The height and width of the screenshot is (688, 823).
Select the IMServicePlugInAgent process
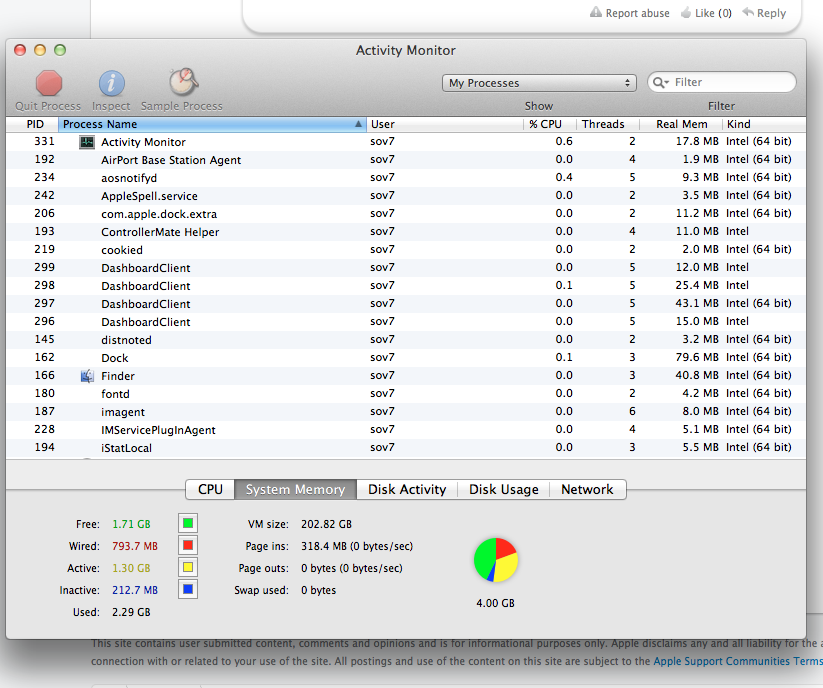(x=406, y=429)
